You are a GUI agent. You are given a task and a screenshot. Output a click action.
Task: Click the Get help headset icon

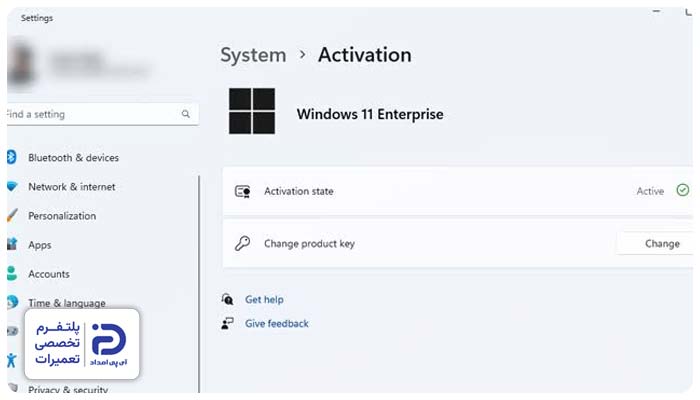coord(228,299)
